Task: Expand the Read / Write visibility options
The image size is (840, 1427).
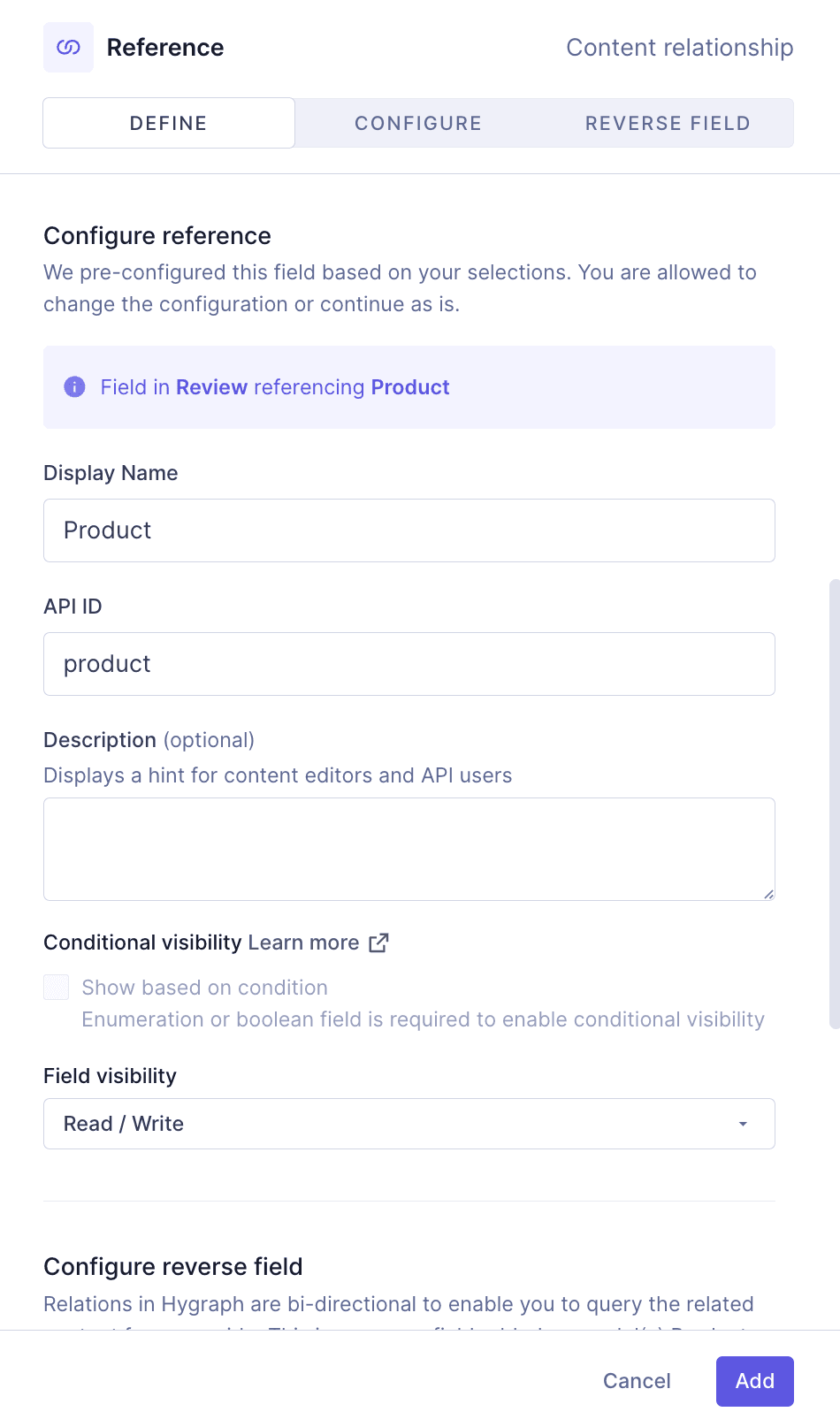Action: point(409,1124)
